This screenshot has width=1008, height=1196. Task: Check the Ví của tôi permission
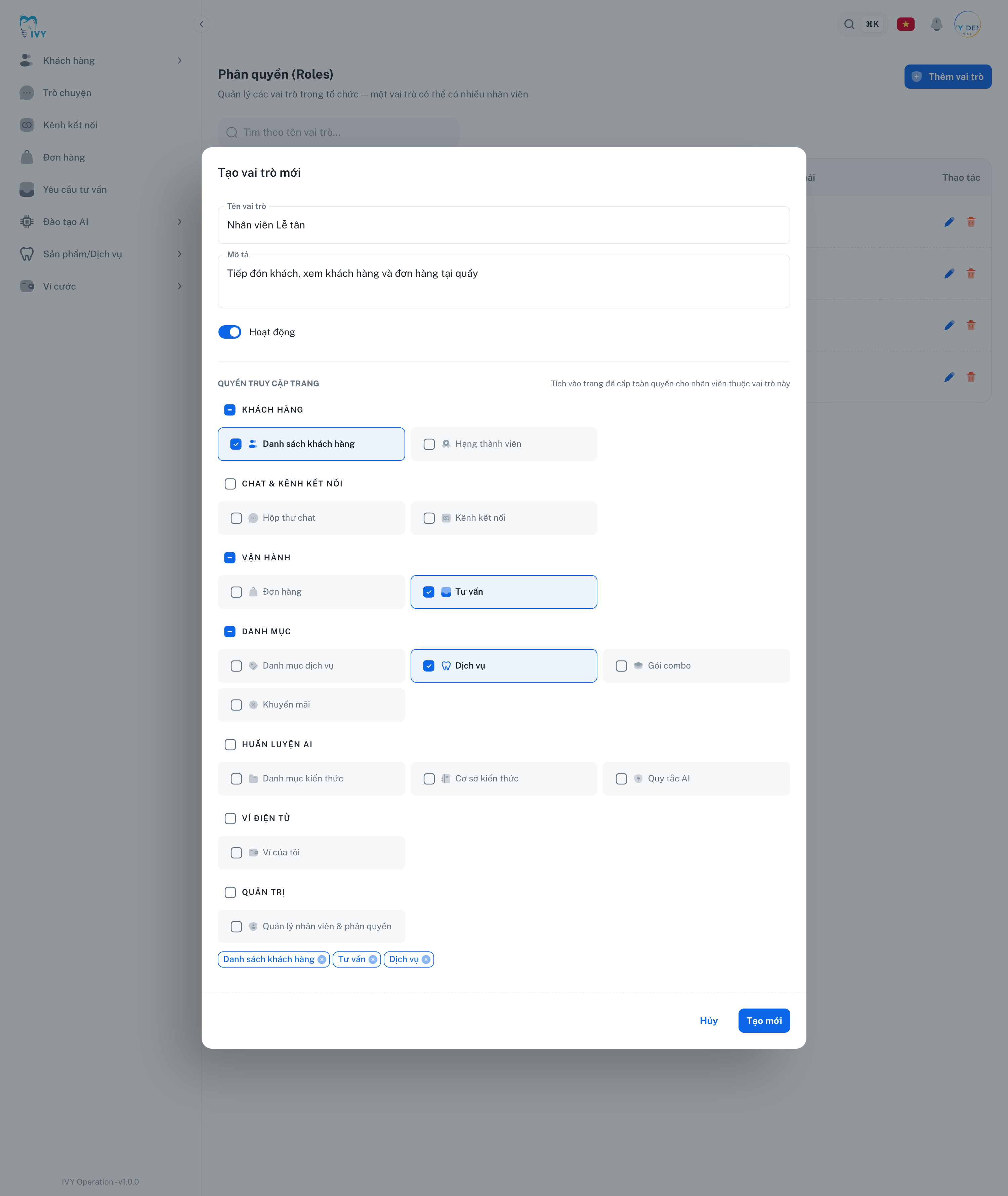pyautogui.click(x=236, y=853)
